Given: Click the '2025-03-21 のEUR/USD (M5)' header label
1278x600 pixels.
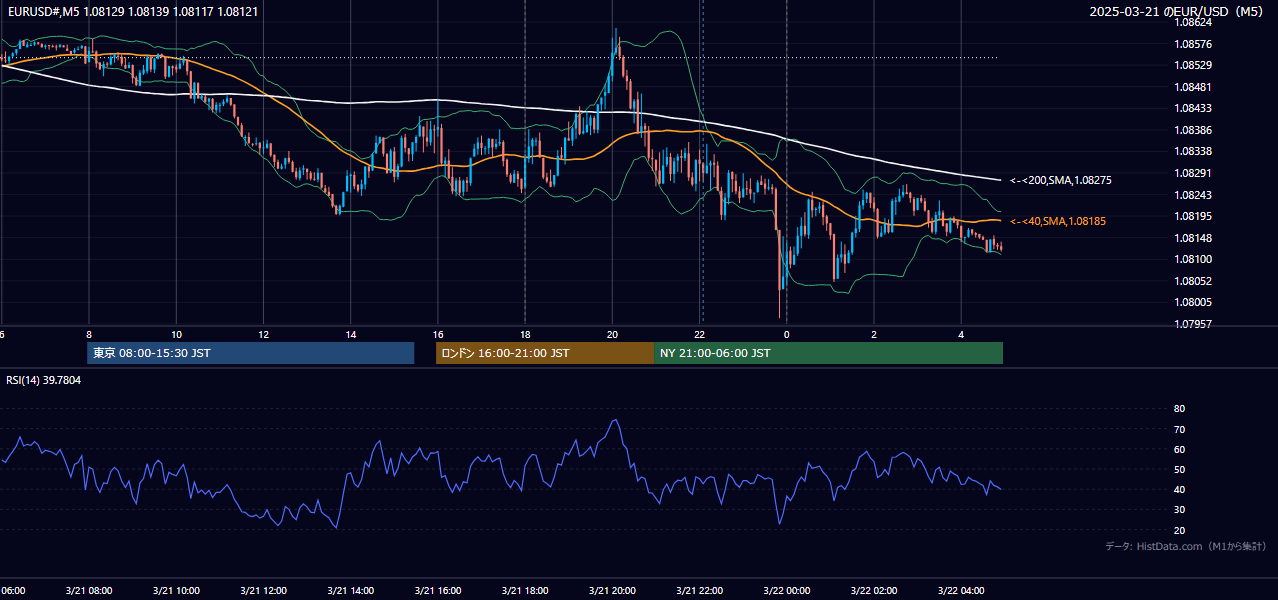Looking at the screenshot, I should click(x=1177, y=11).
